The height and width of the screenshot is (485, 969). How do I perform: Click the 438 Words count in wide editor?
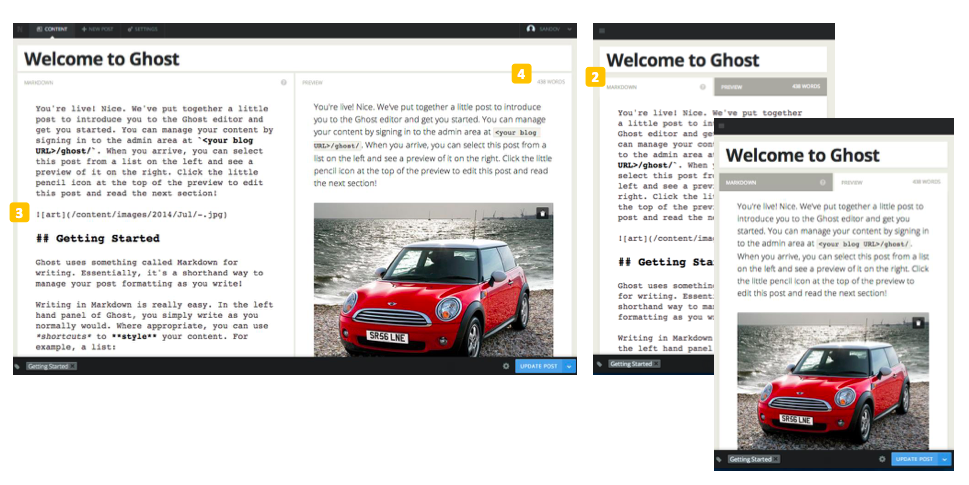(551, 82)
